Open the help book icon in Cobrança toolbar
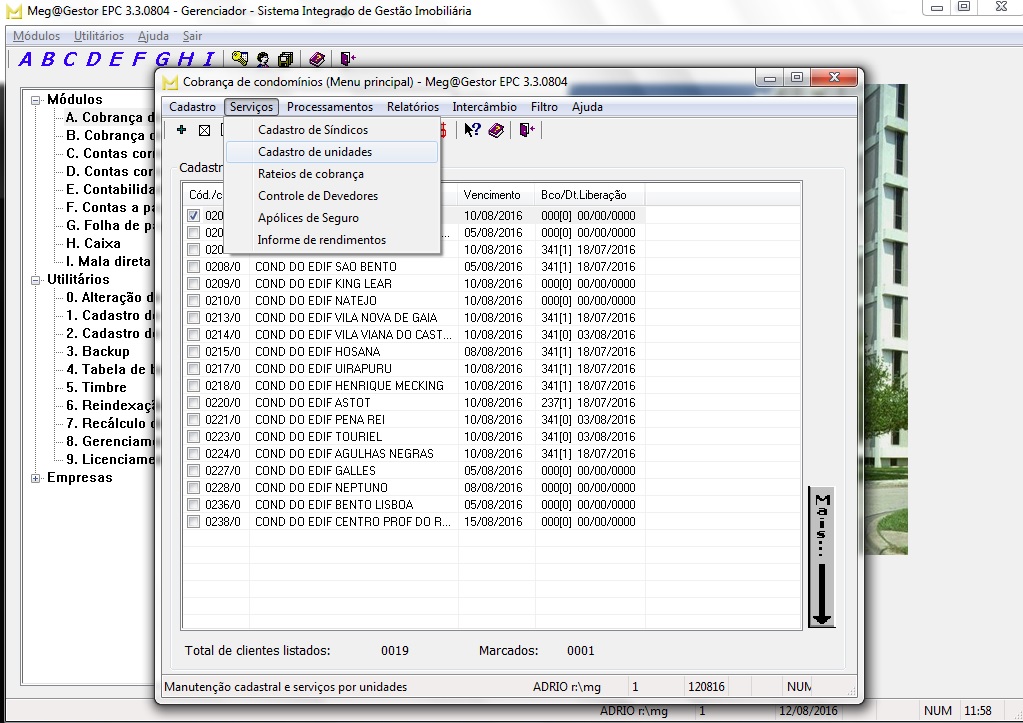This screenshot has height=723, width=1023. click(496, 130)
